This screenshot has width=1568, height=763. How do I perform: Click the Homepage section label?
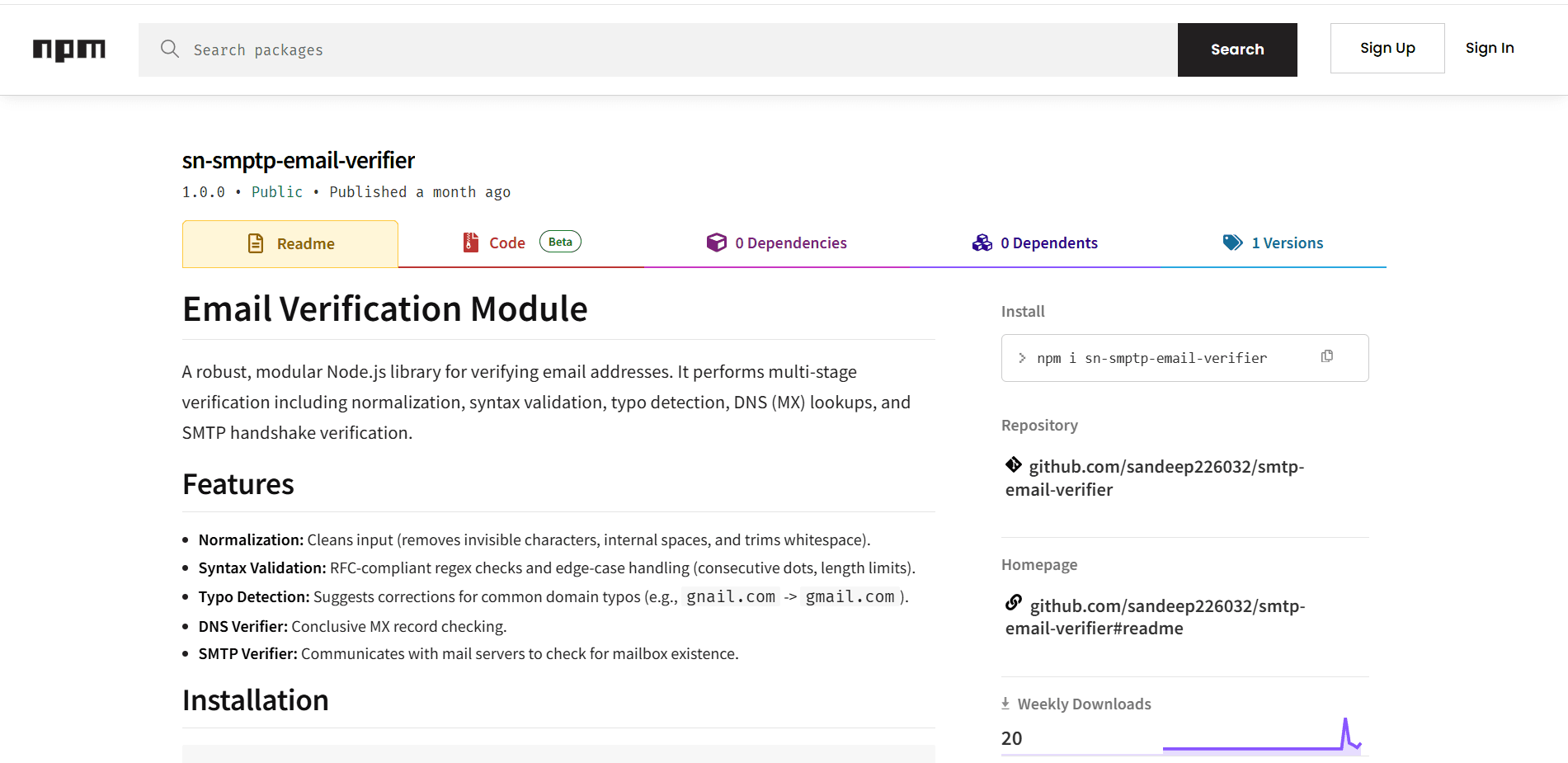[x=1039, y=565]
